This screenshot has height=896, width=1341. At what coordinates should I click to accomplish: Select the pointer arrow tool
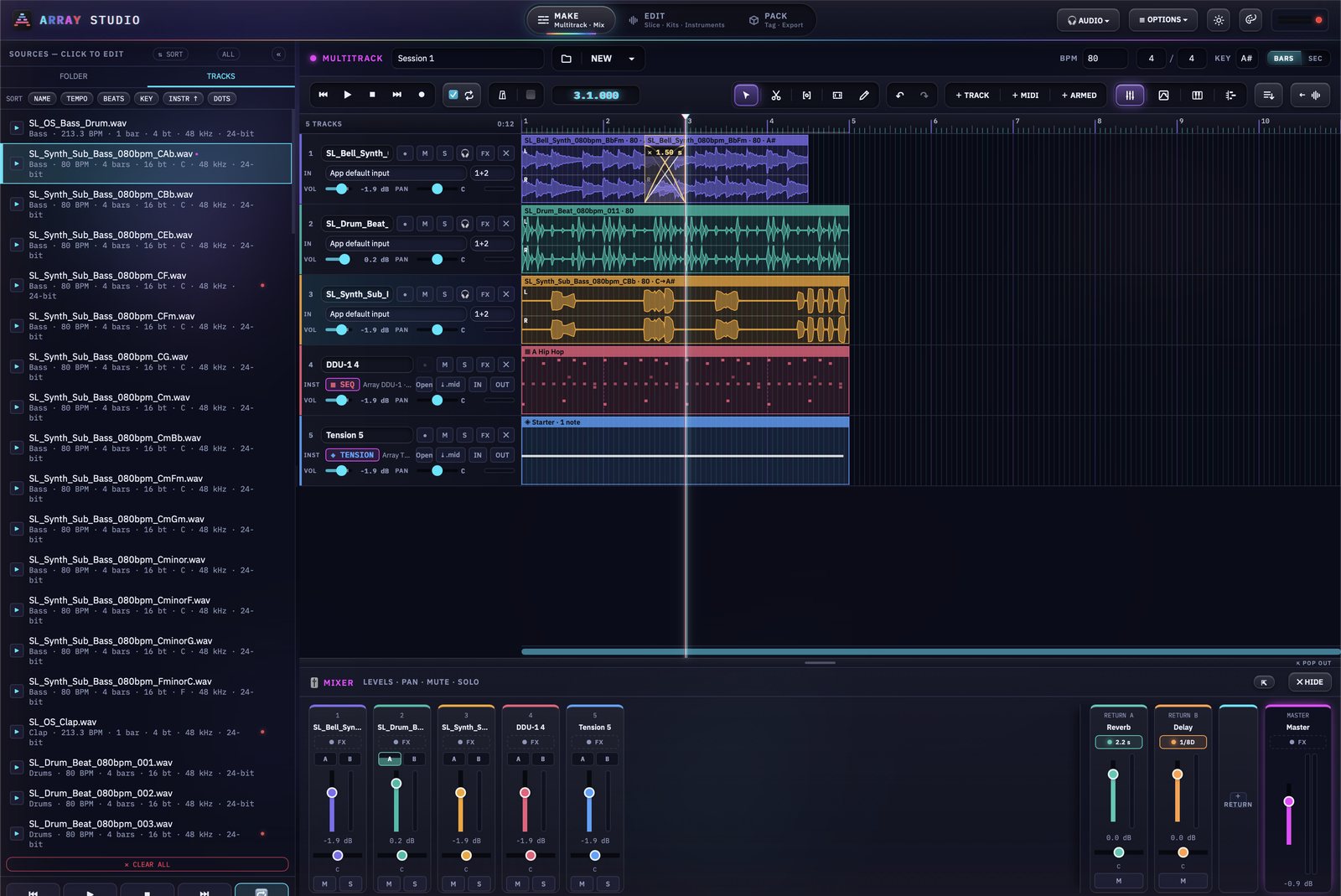click(x=746, y=96)
